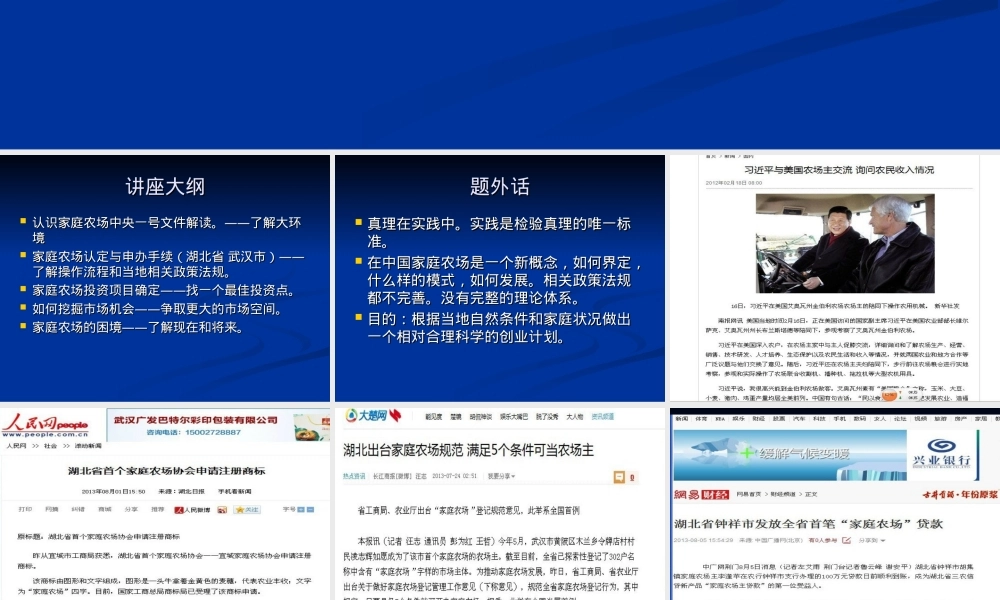Open the 大人物 nav item
The height and width of the screenshot is (600, 1000).
(575, 416)
